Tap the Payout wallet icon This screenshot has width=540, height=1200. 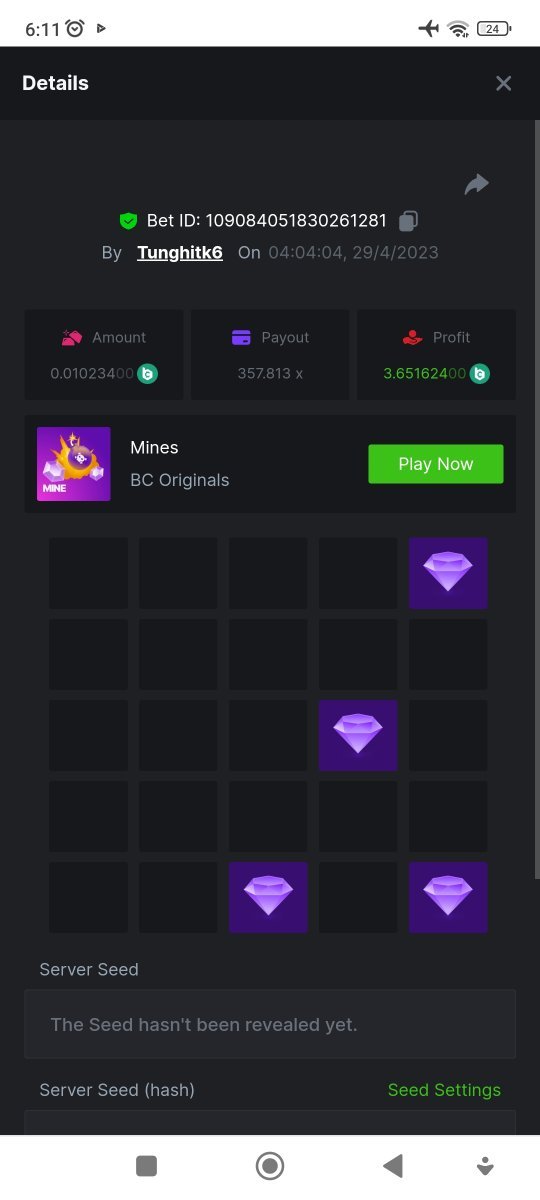241,338
